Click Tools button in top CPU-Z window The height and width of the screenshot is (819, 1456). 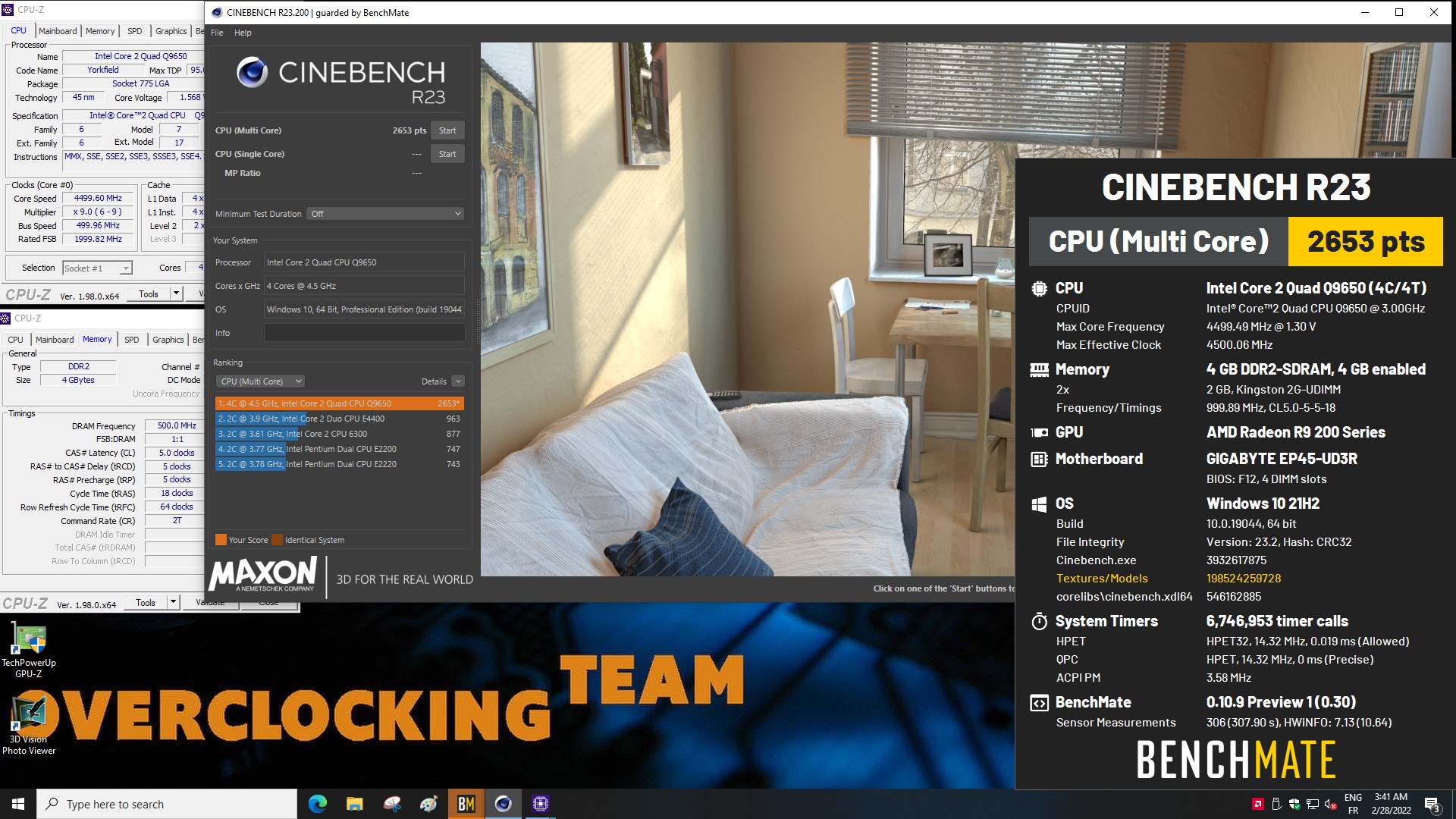pyautogui.click(x=149, y=294)
